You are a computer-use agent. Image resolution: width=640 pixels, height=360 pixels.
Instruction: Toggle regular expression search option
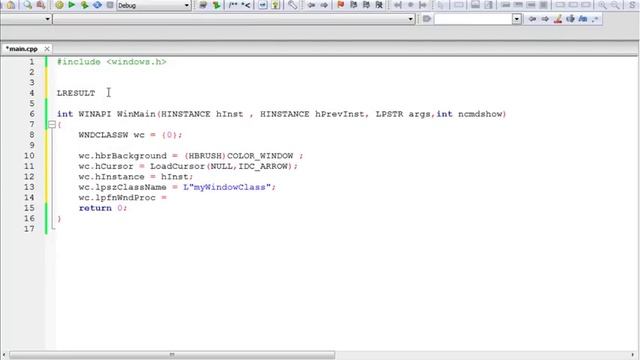(x=595, y=19)
